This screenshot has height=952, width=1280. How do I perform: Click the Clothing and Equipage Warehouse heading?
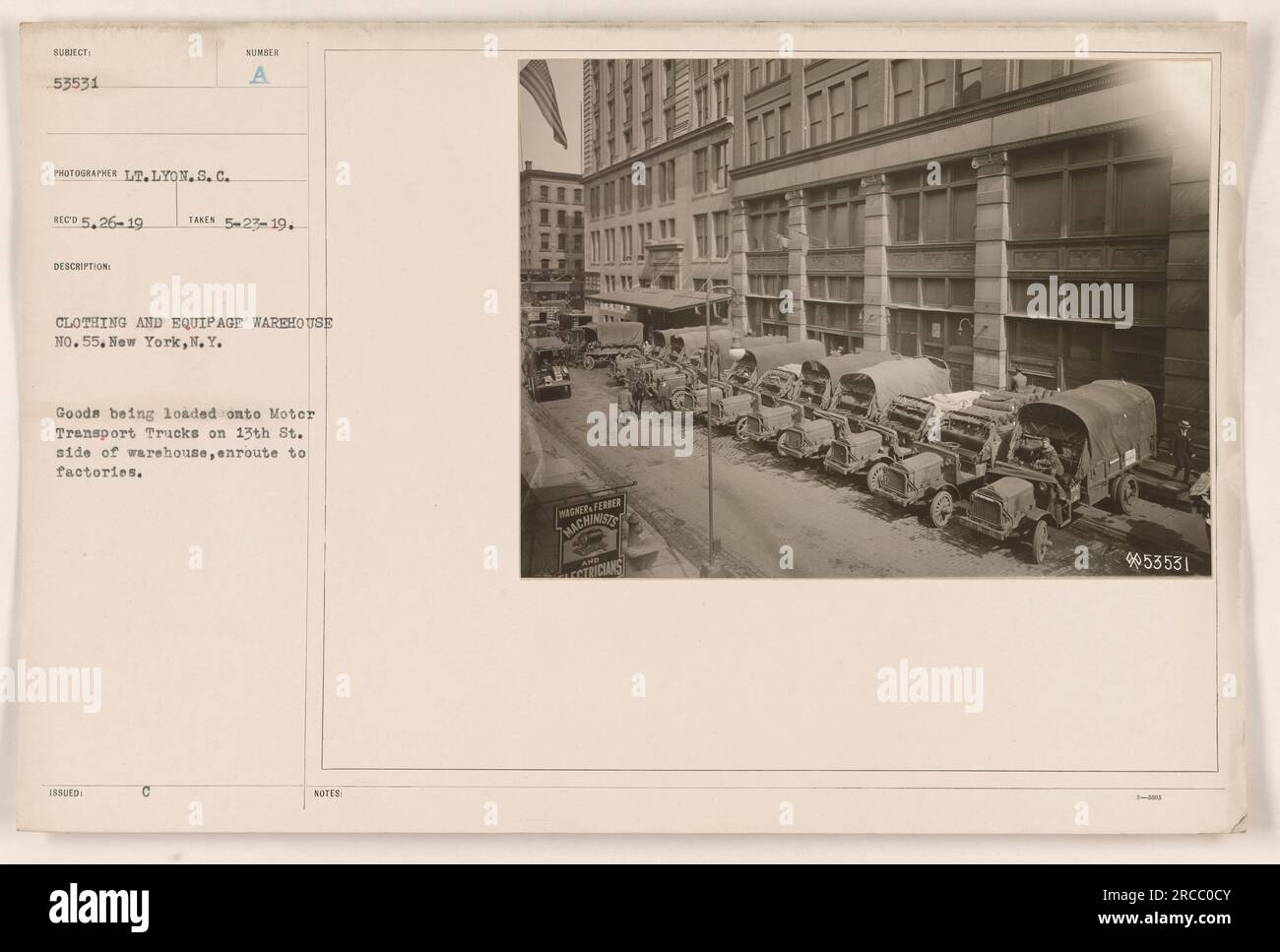tap(194, 330)
